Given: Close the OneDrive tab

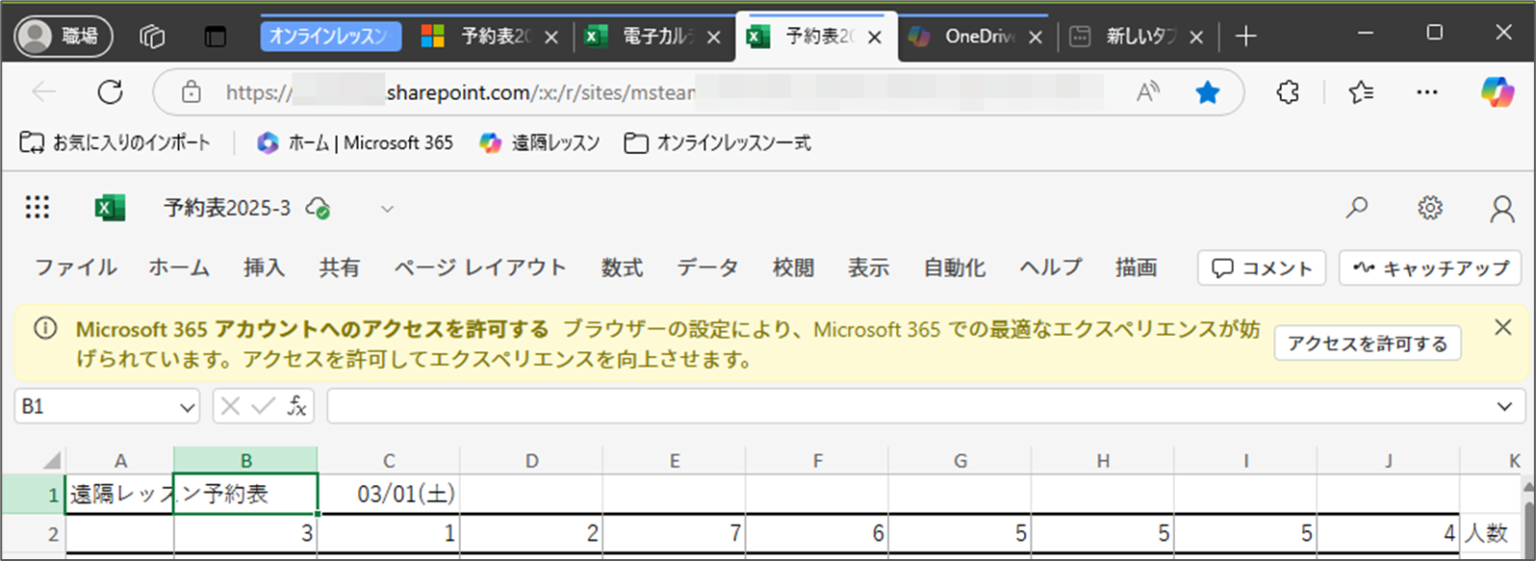Looking at the screenshot, I should [1035, 37].
